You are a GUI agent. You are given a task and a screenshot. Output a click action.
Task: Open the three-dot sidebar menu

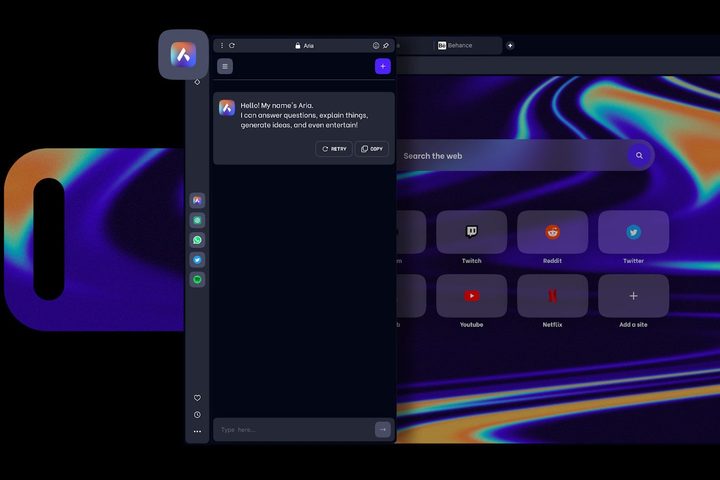[x=197, y=431]
